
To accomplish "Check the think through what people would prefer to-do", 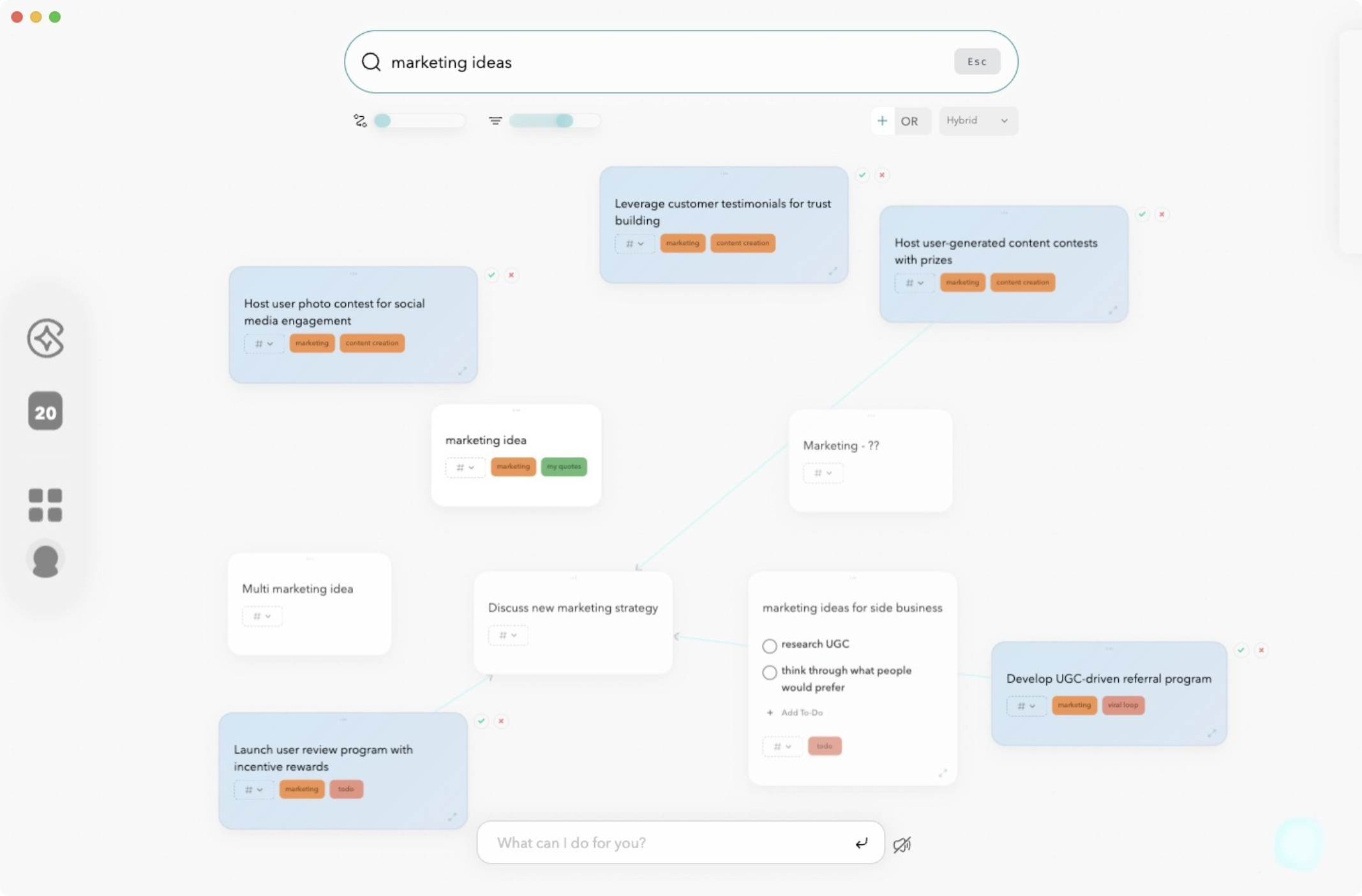I will 770,672.
